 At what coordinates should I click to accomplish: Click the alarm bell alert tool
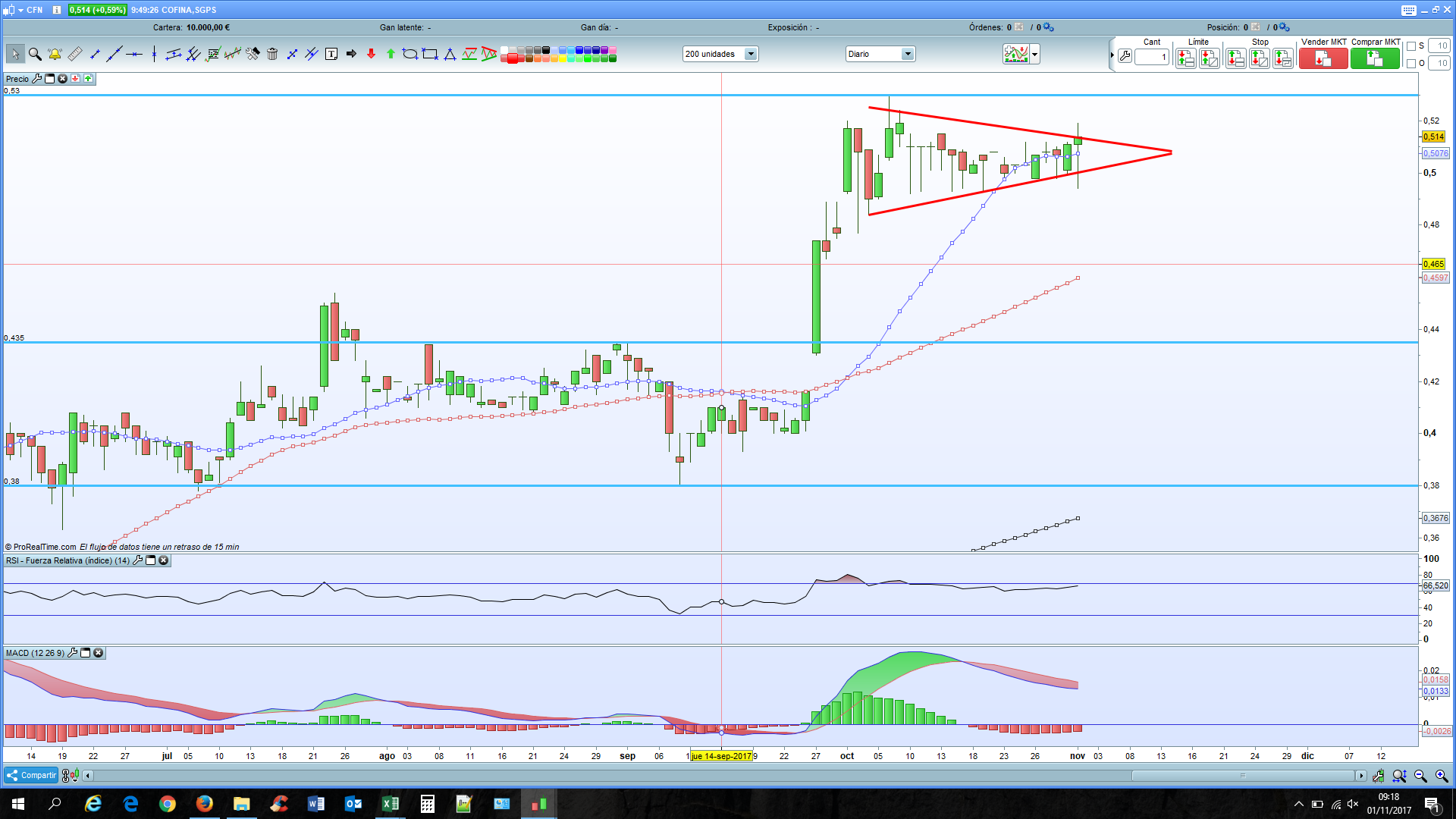55,55
